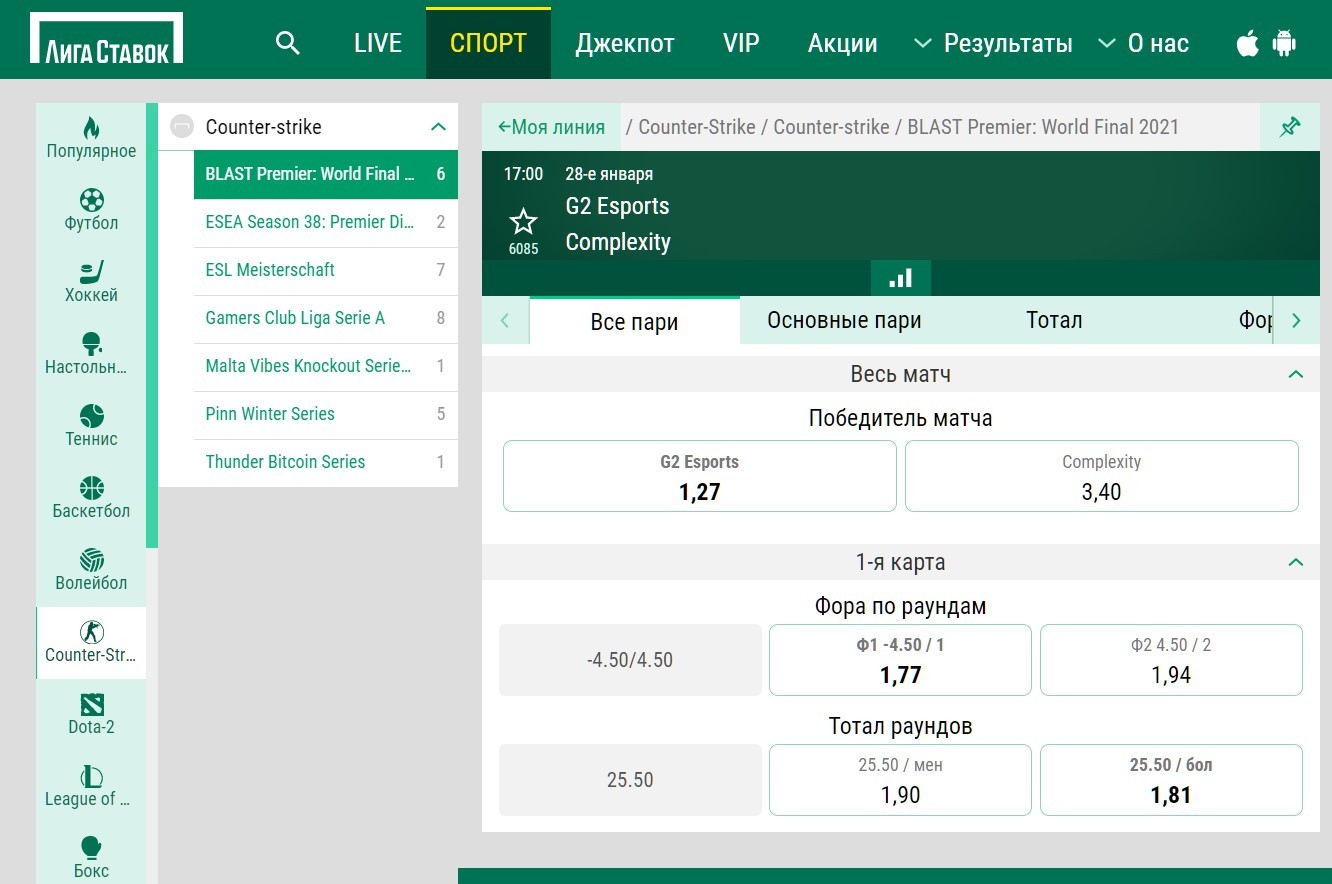Click the -4.50/4.50 handicap value cell
1332x884 pixels.
point(630,660)
